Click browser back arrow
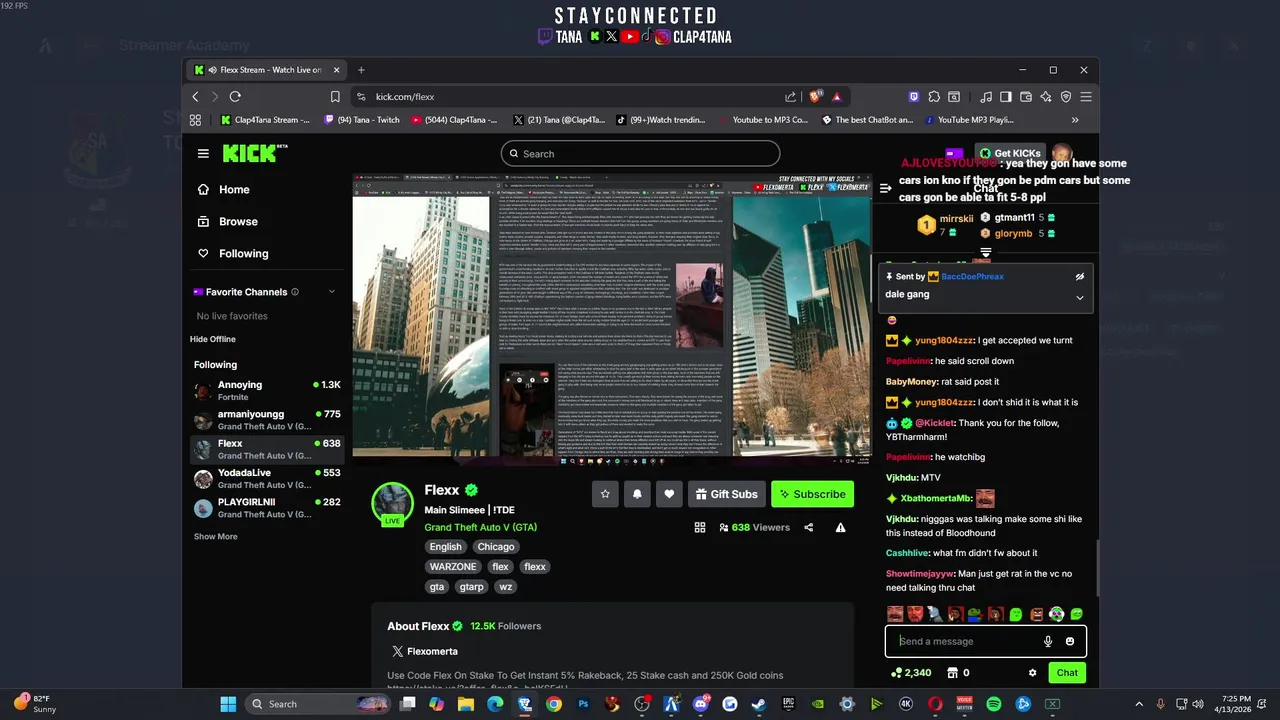 (x=195, y=97)
